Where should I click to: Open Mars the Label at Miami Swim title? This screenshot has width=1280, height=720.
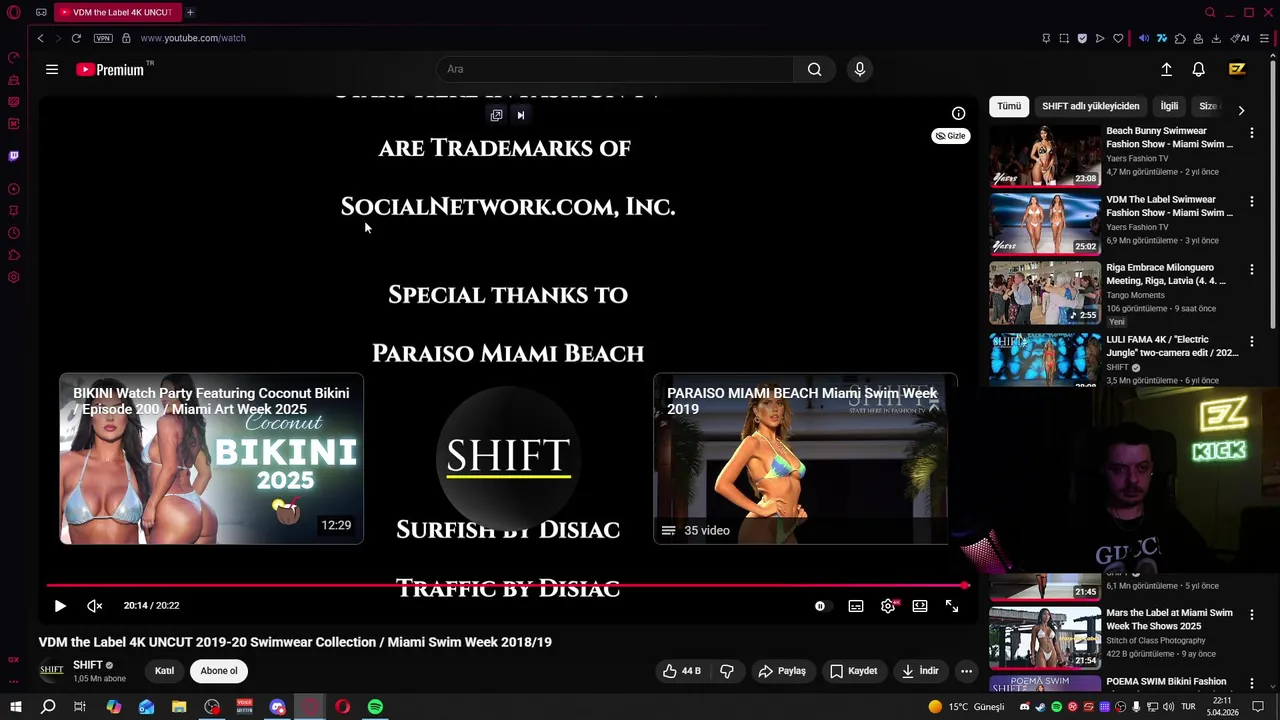[1169, 619]
